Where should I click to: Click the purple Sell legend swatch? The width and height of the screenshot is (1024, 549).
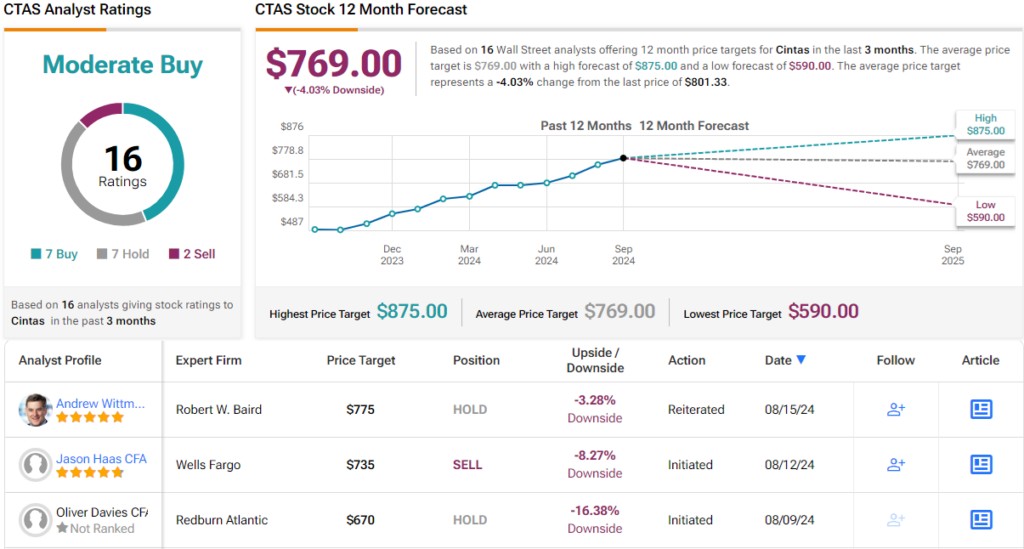pos(174,254)
